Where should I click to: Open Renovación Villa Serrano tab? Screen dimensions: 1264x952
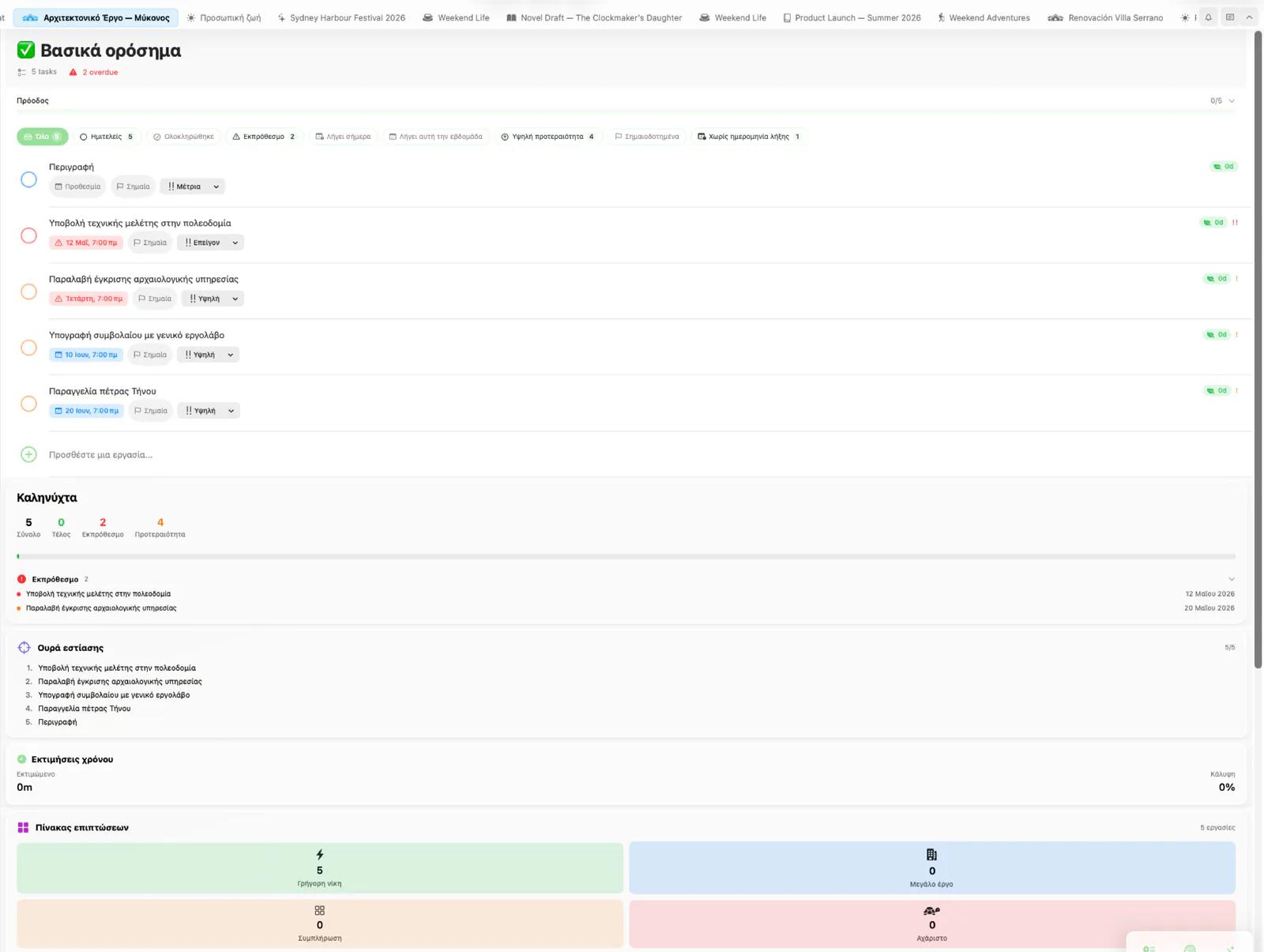1105,17
